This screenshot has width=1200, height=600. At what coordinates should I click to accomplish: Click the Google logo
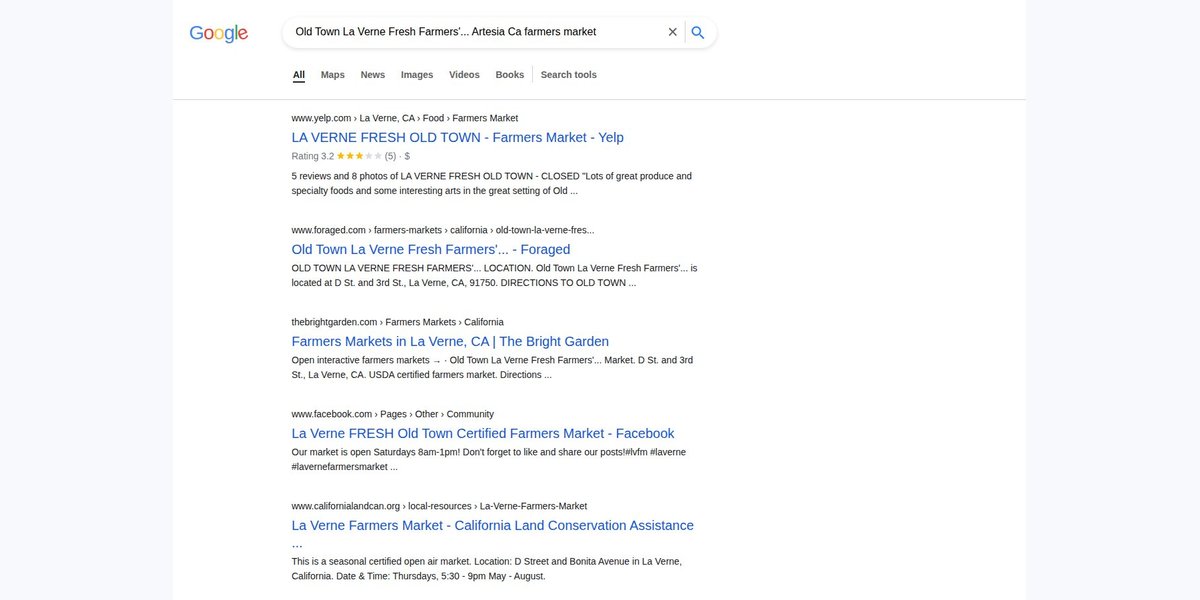click(x=219, y=33)
